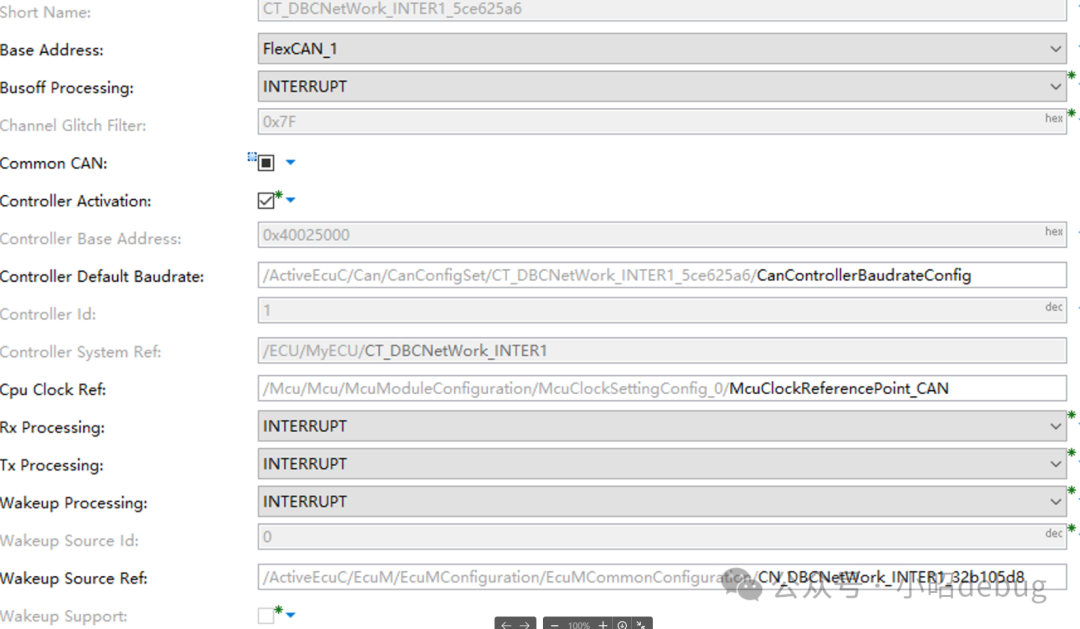This screenshot has width=1080, height=629.
Task: Open the Rx Processing dropdown
Action: [662, 426]
